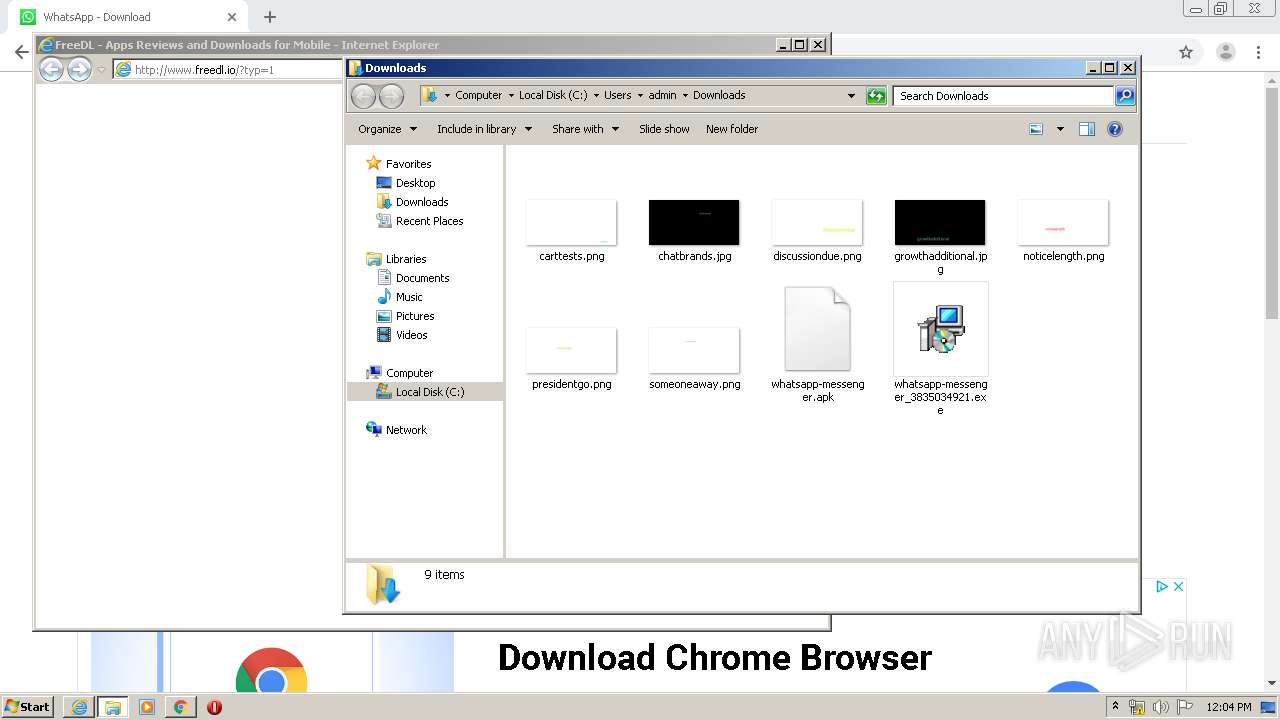Viewport: 1280px width, 720px height.
Task: Click Local Disk (C:) in the breadcrumb
Action: pyautogui.click(x=553, y=96)
